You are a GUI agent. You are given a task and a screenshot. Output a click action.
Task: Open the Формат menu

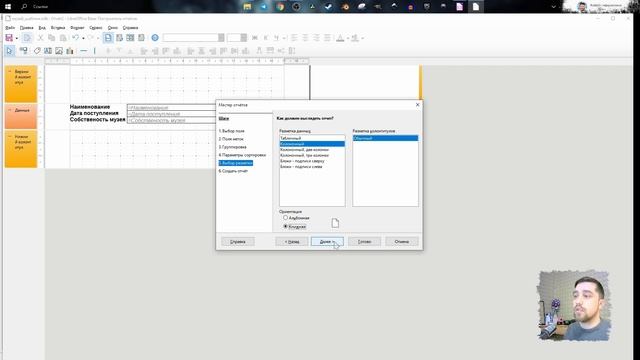[x=77, y=28]
